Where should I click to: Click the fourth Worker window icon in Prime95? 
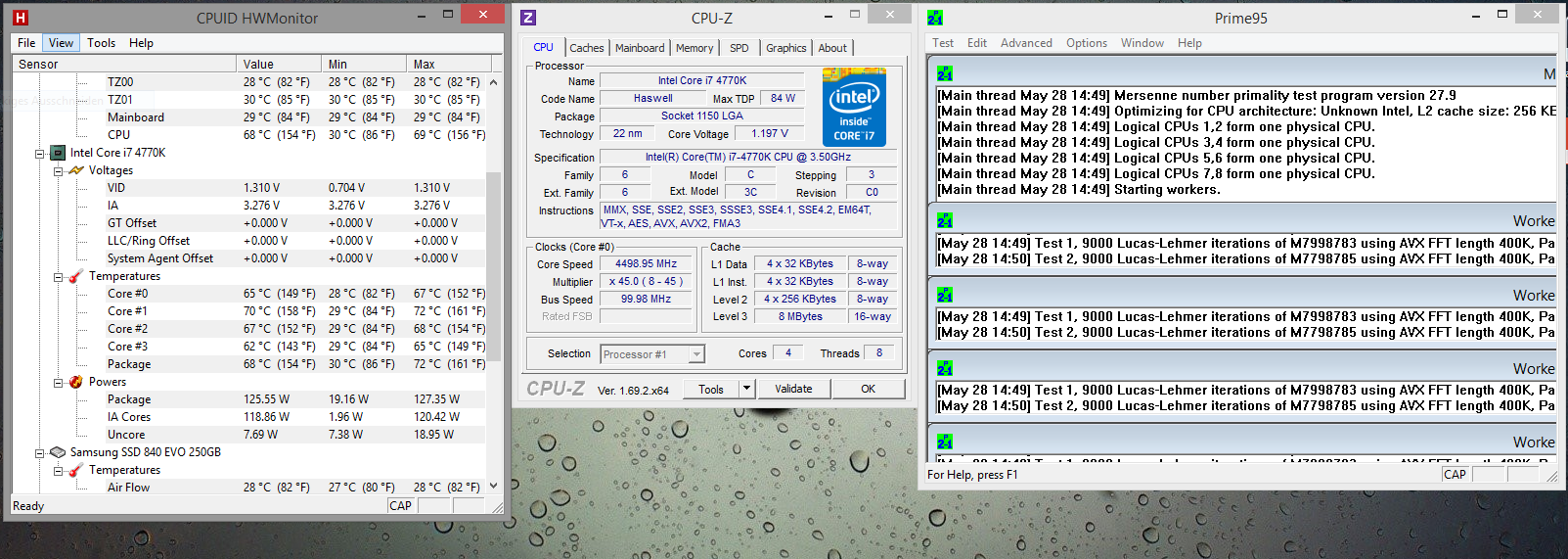945,443
